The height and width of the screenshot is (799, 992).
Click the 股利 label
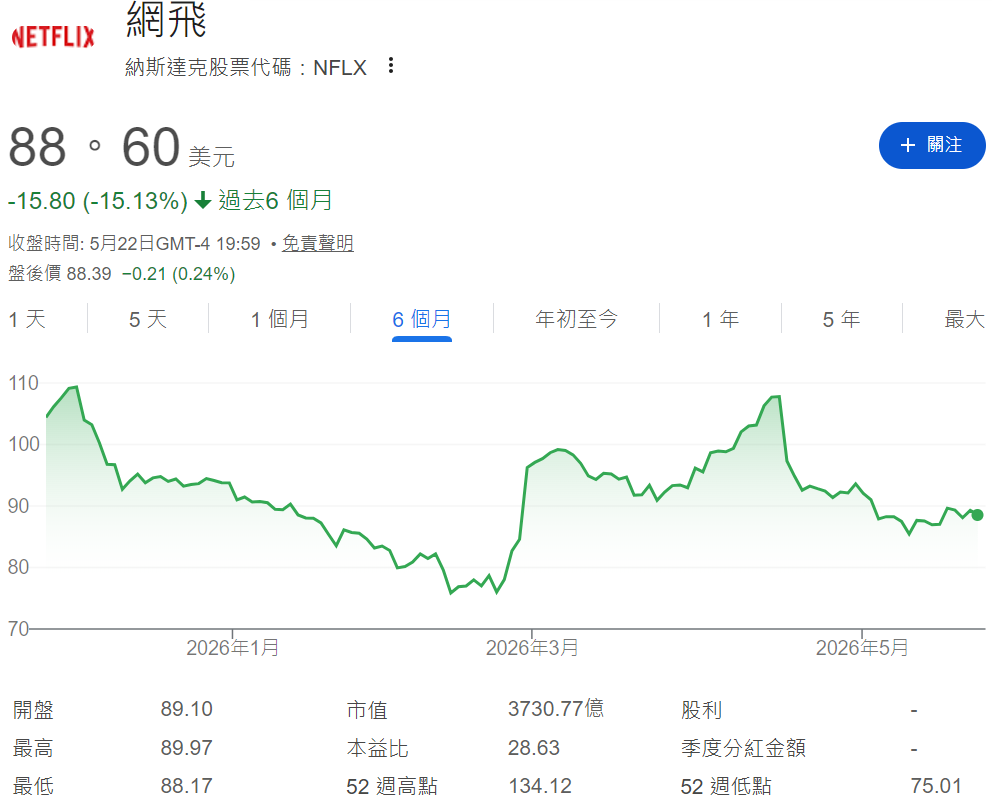click(702, 710)
